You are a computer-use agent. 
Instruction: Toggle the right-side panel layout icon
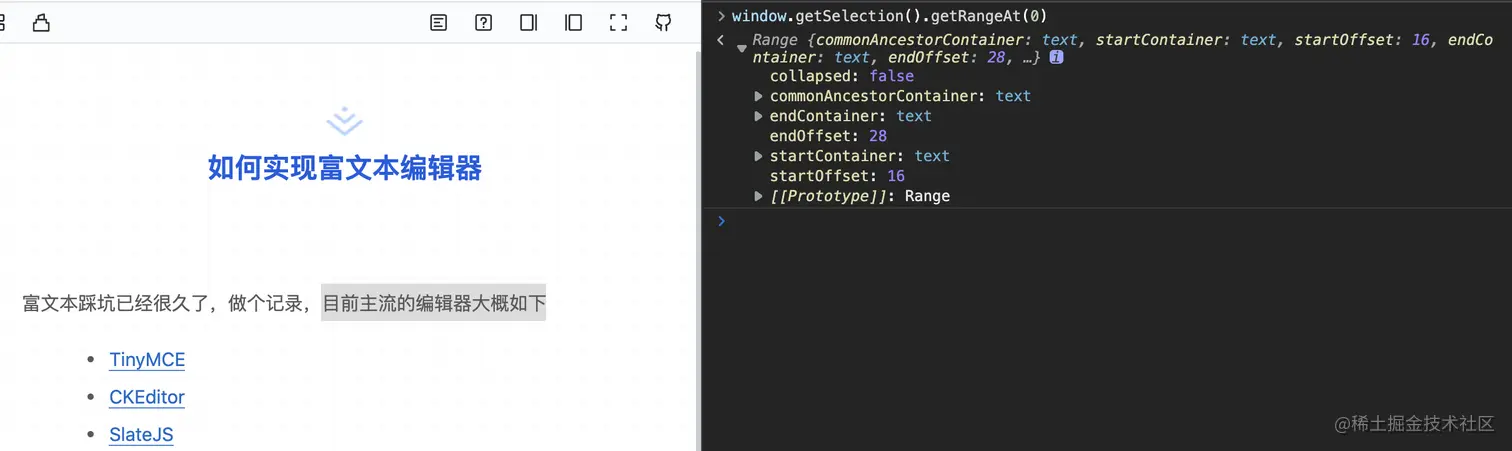click(529, 22)
